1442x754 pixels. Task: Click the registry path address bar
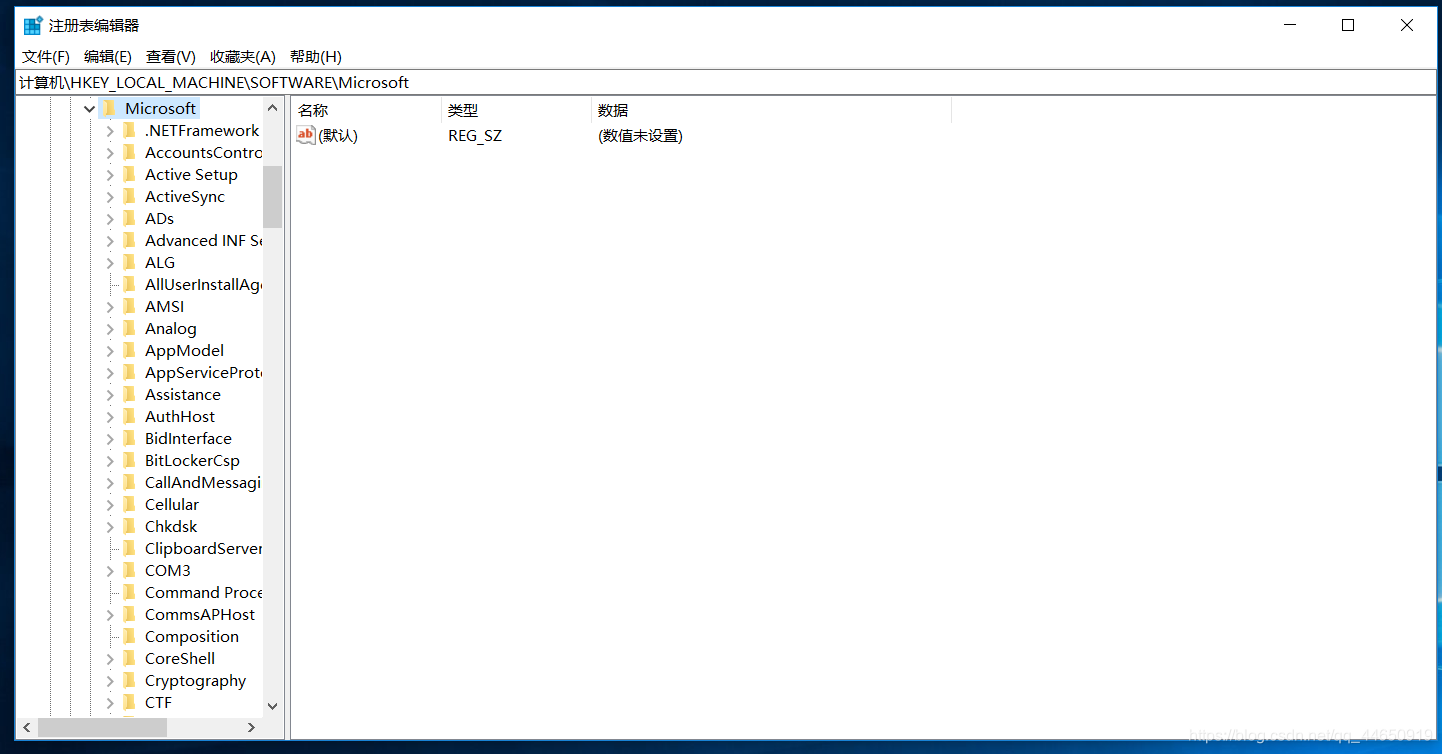pos(725,83)
